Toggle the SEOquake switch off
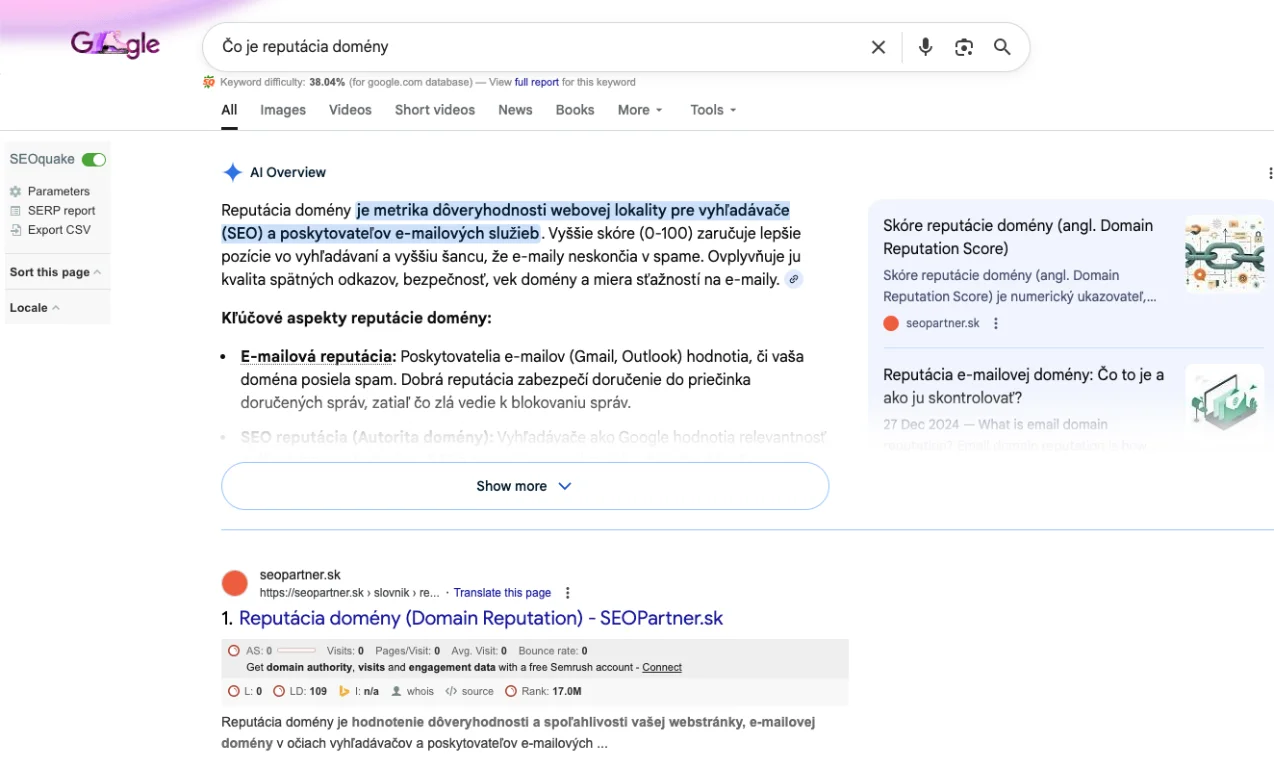This screenshot has height=768, width=1274. coord(94,159)
